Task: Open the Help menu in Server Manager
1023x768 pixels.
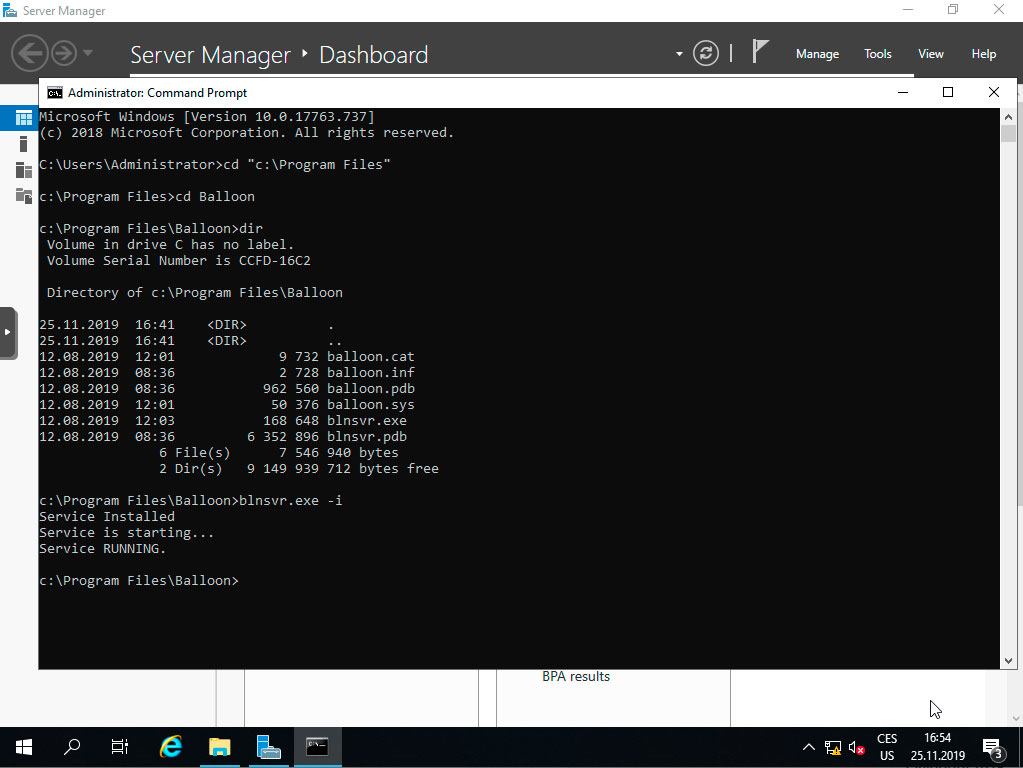Action: pos(984,54)
